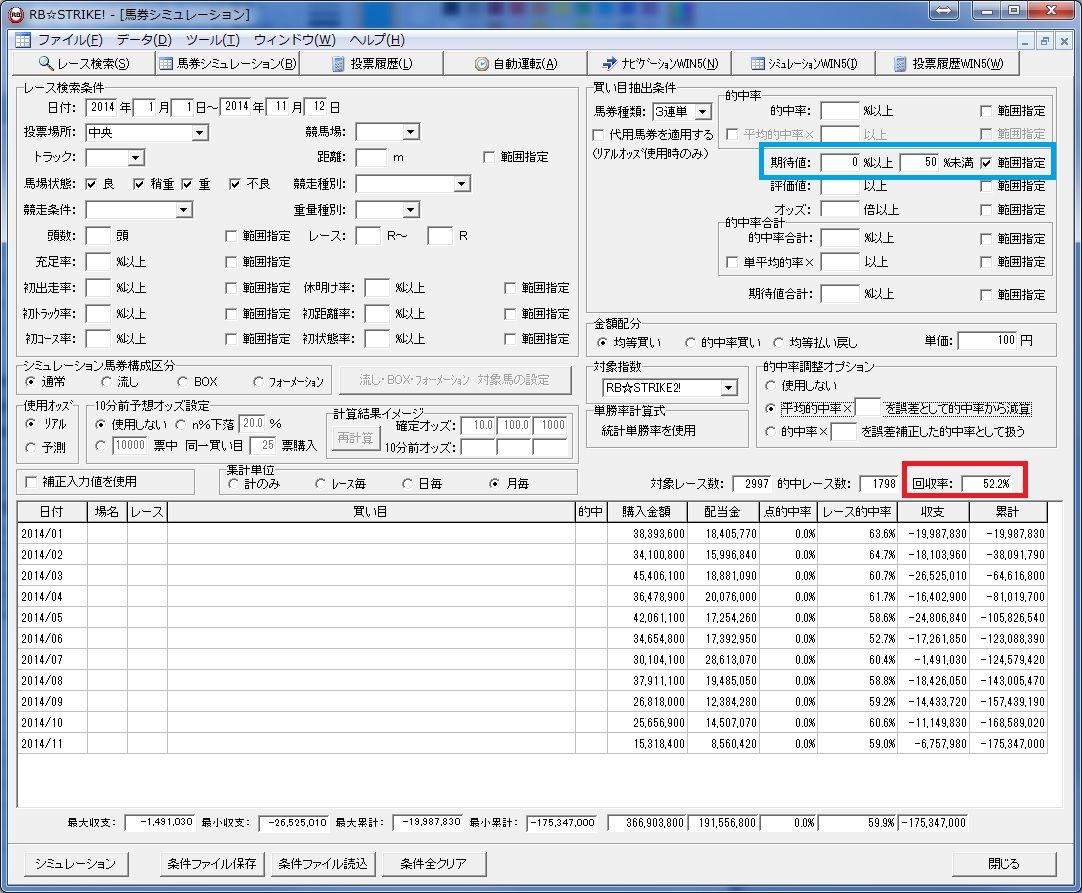The height and width of the screenshot is (893, 1082).
Task: Click the 累計 column header
Action: [1007, 512]
